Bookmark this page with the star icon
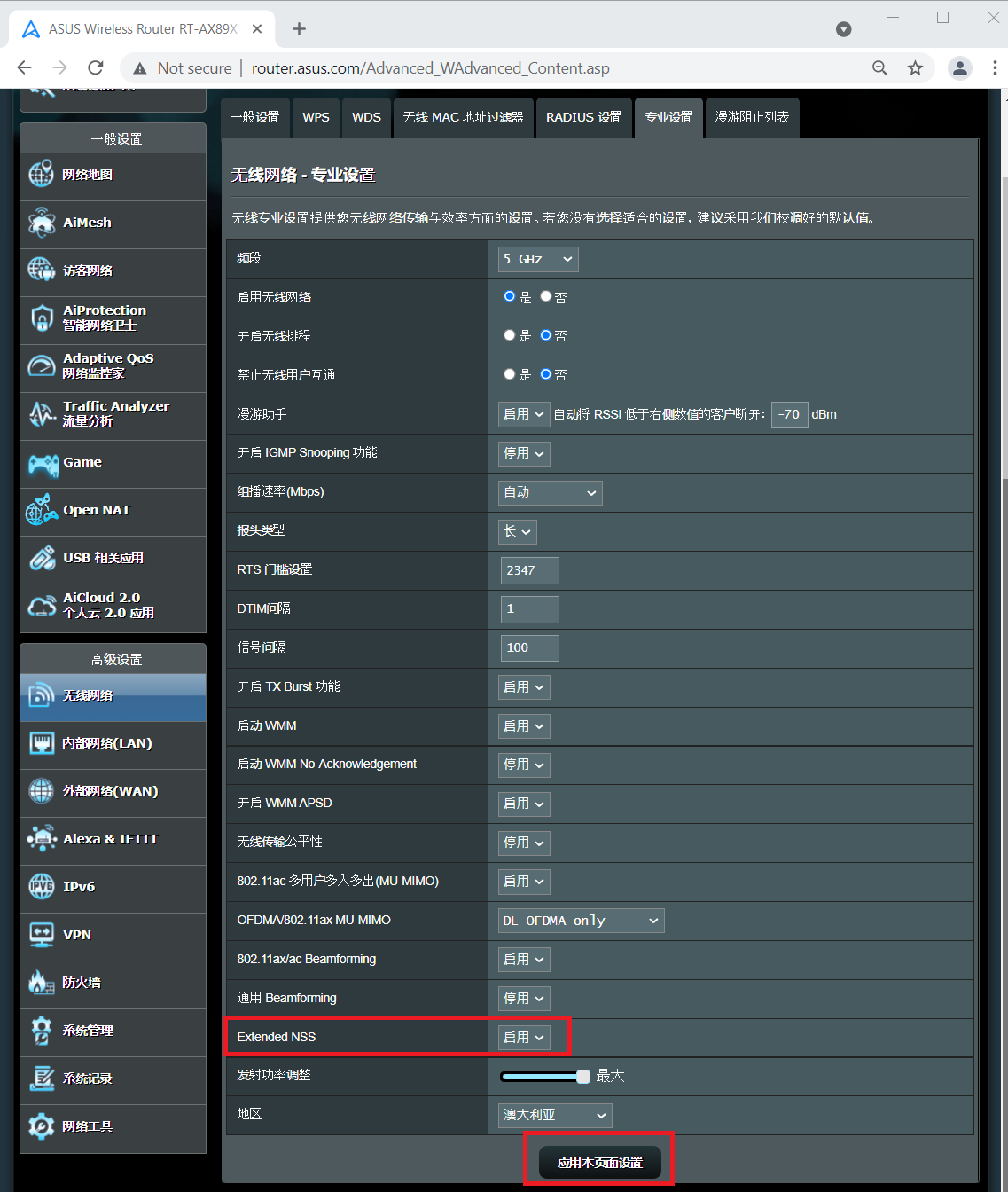1008x1192 pixels. pos(915,67)
